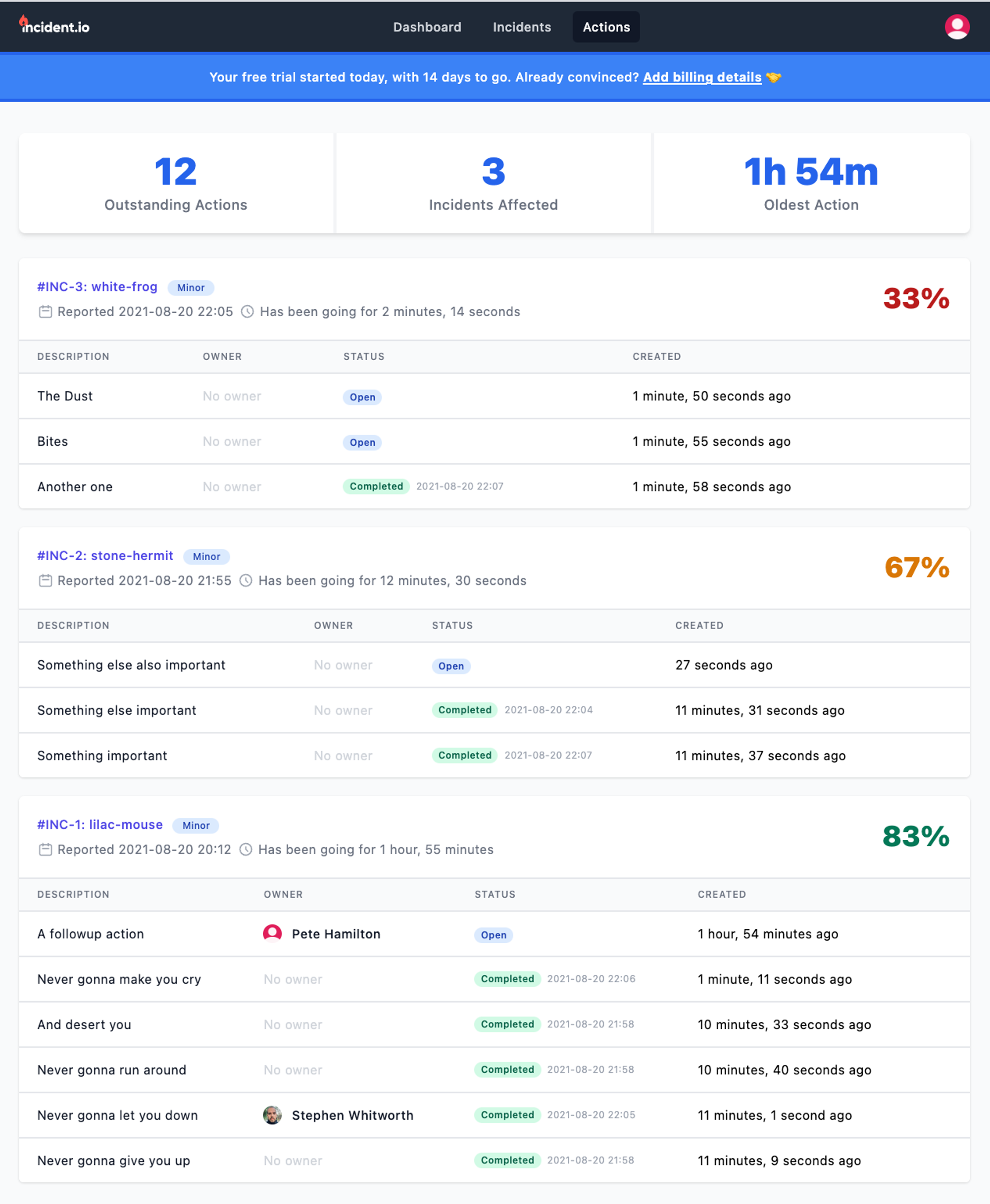
Task: Switch to the Dashboard tab
Action: (427, 27)
